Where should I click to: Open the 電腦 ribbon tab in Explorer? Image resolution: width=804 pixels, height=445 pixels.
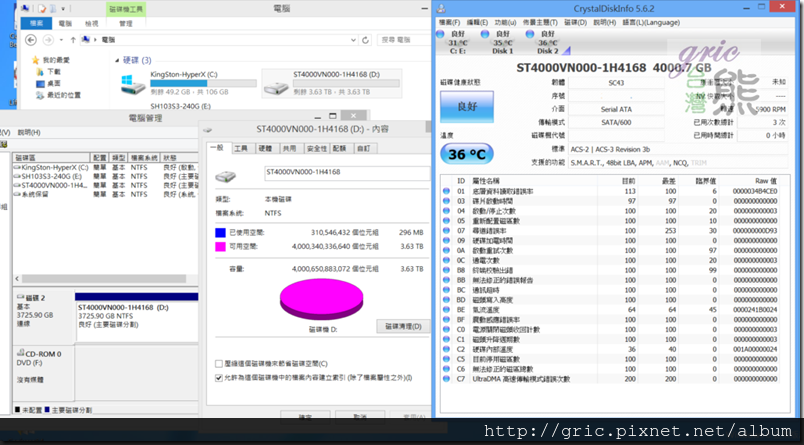[x=65, y=24]
